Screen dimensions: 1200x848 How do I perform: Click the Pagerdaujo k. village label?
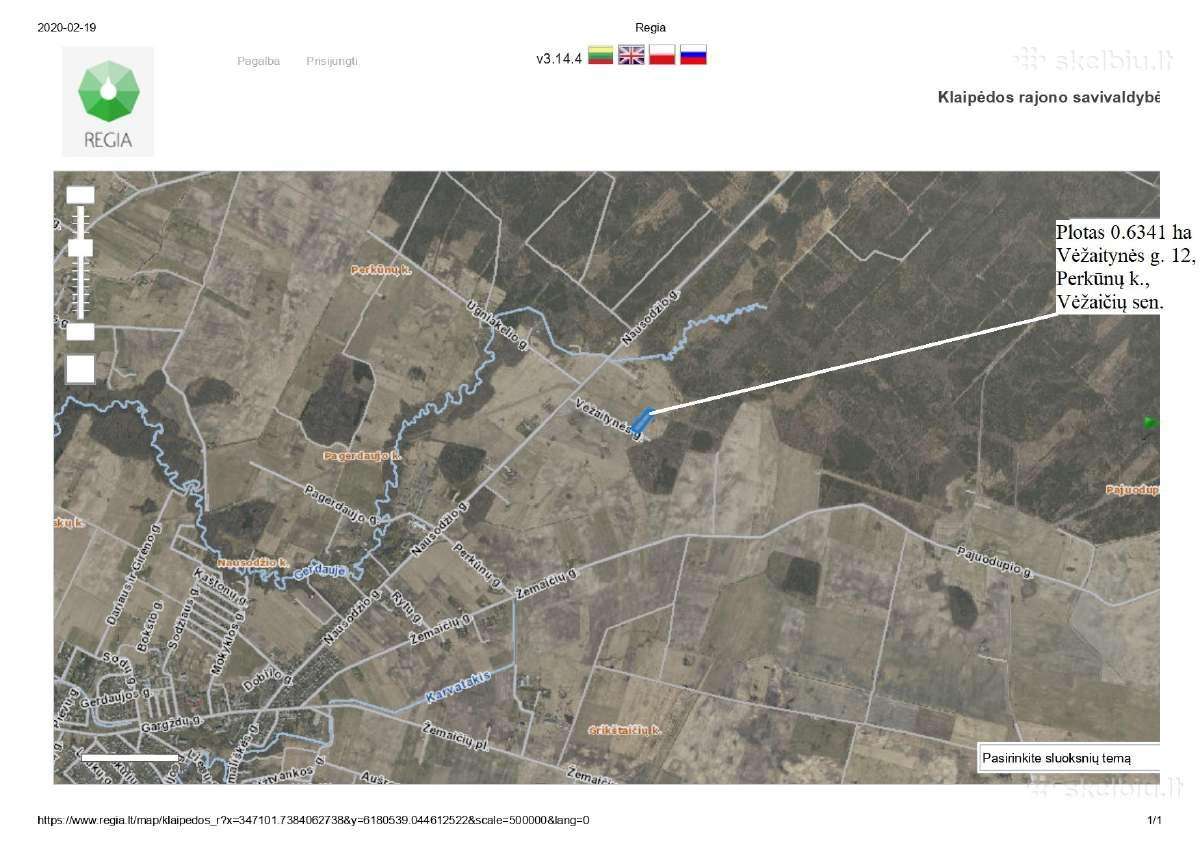click(x=362, y=455)
